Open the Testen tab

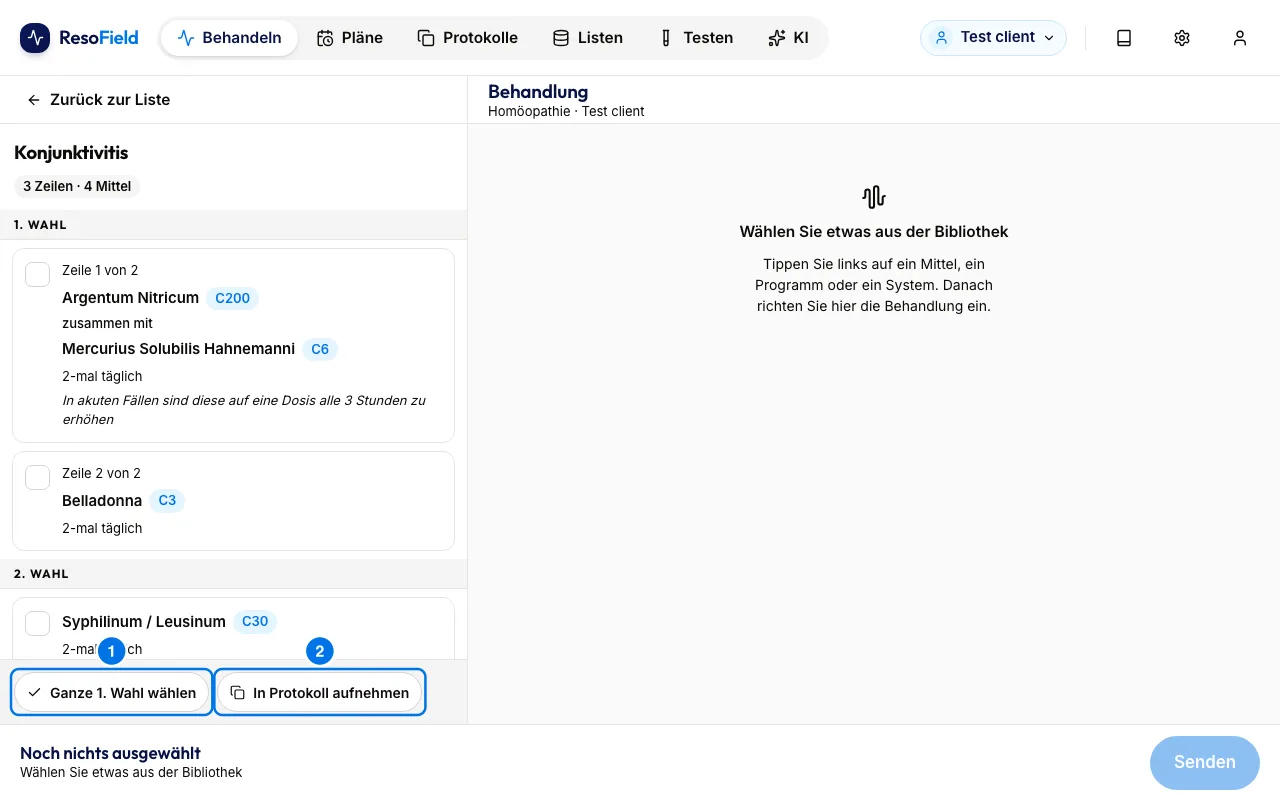point(695,38)
